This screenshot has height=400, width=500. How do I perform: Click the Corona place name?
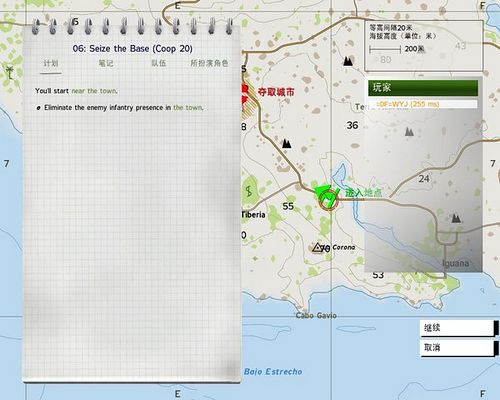344,247
